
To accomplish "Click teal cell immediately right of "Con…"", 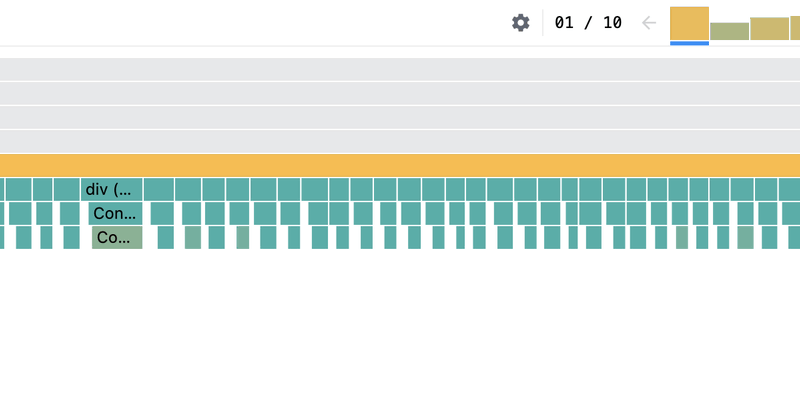I will [x=162, y=213].
